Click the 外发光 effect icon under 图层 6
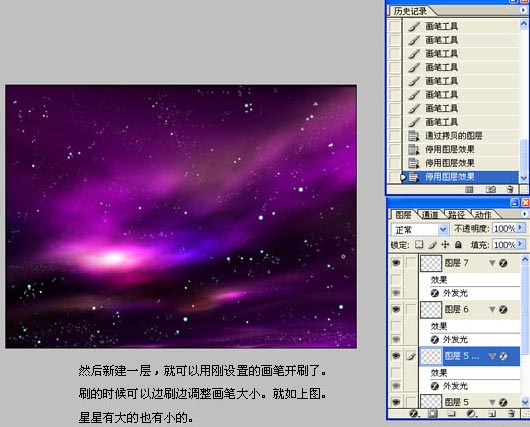Viewport: 530px width, 427px height. (x=435, y=339)
